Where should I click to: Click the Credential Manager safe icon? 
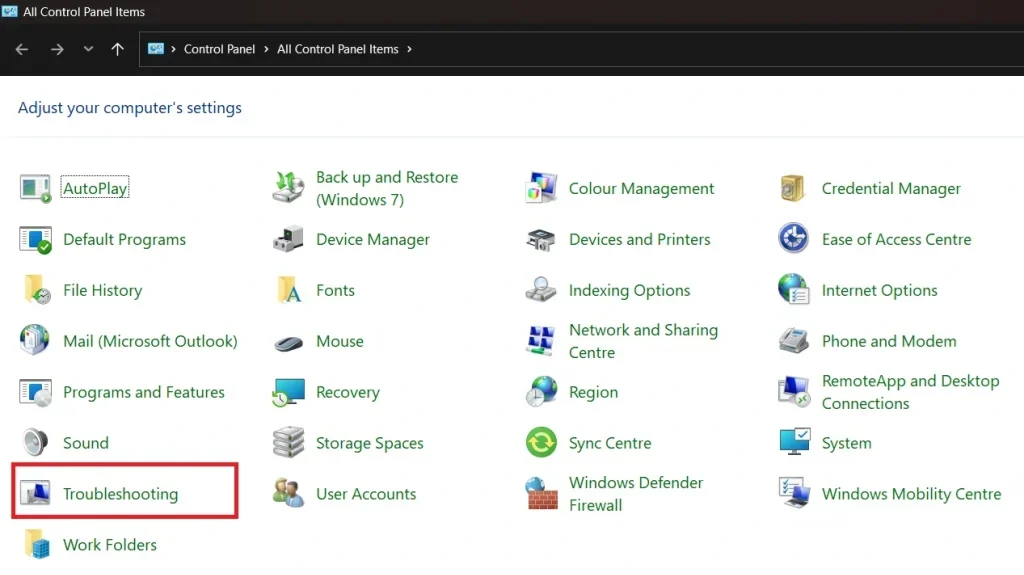click(793, 188)
